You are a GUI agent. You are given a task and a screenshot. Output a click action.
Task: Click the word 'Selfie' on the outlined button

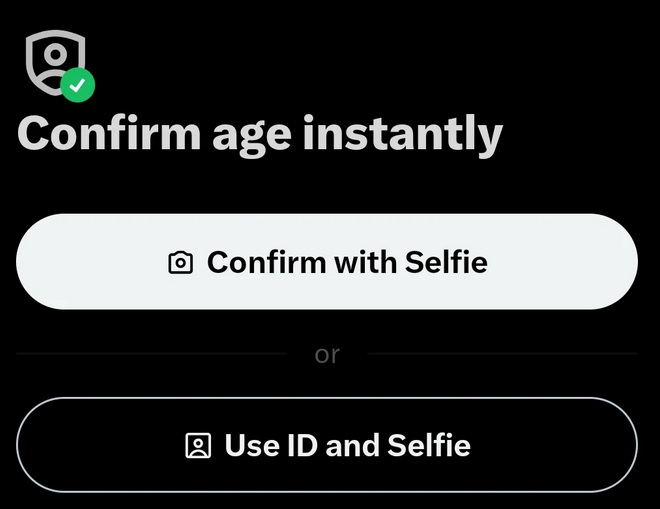point(429,445)
